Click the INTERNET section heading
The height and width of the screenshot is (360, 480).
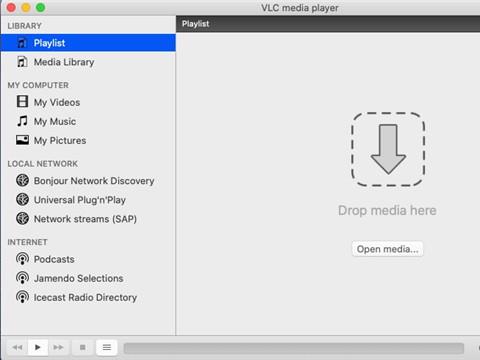27,242
